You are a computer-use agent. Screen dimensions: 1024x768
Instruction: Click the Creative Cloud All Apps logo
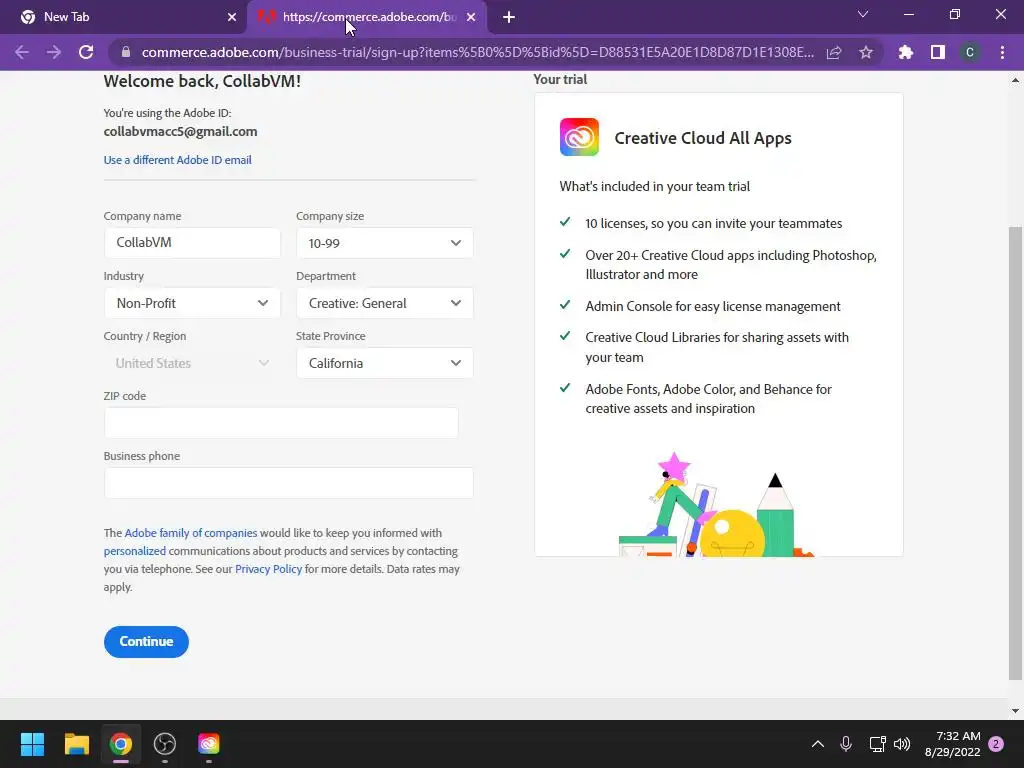click(579, 137)
